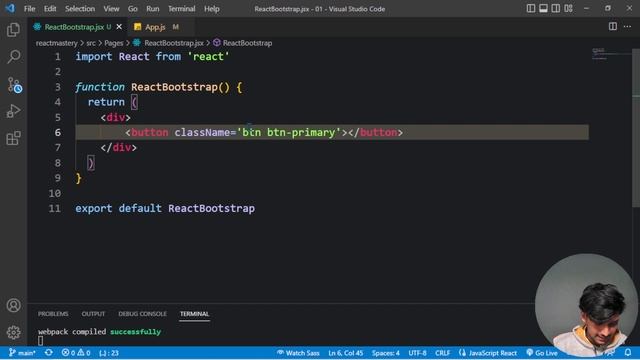Toggle primary side bar layout icon
Image resolution: width=640 pixels, height=360 pixels.
click(x=531, y=9)
